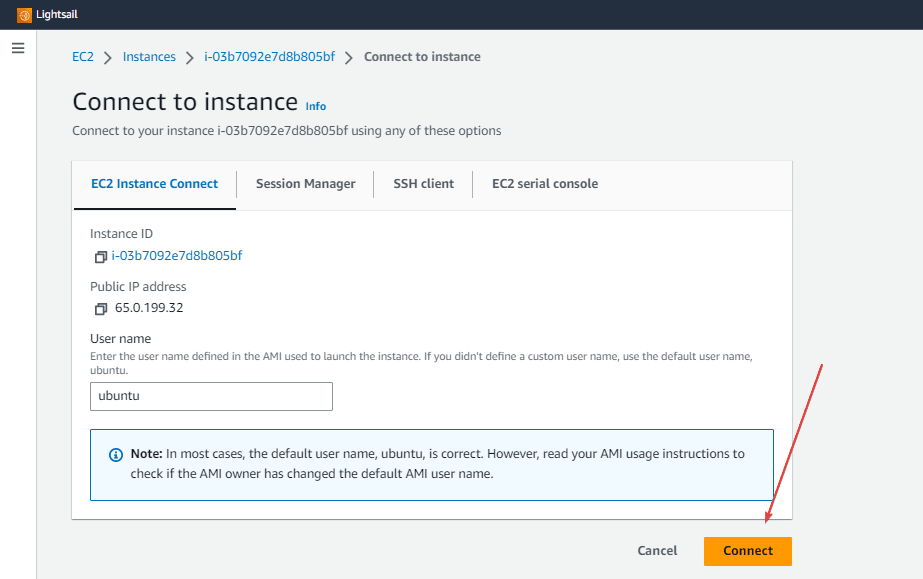Go to EC2 breadcrumb link
This screenshot has height=579, width=923.
click(83, 57)
